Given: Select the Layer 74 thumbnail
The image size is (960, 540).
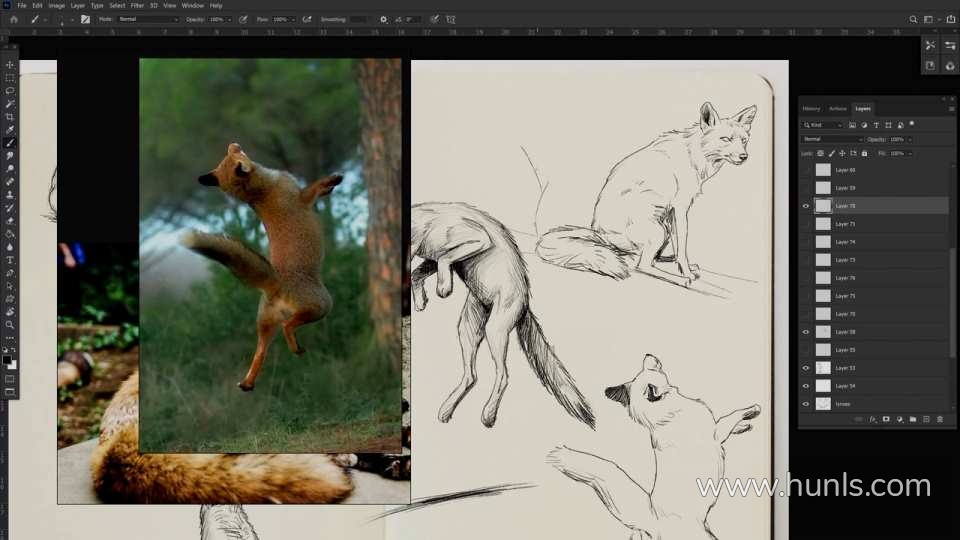Looking at the screenshot, I should click(x=823, y=242).
